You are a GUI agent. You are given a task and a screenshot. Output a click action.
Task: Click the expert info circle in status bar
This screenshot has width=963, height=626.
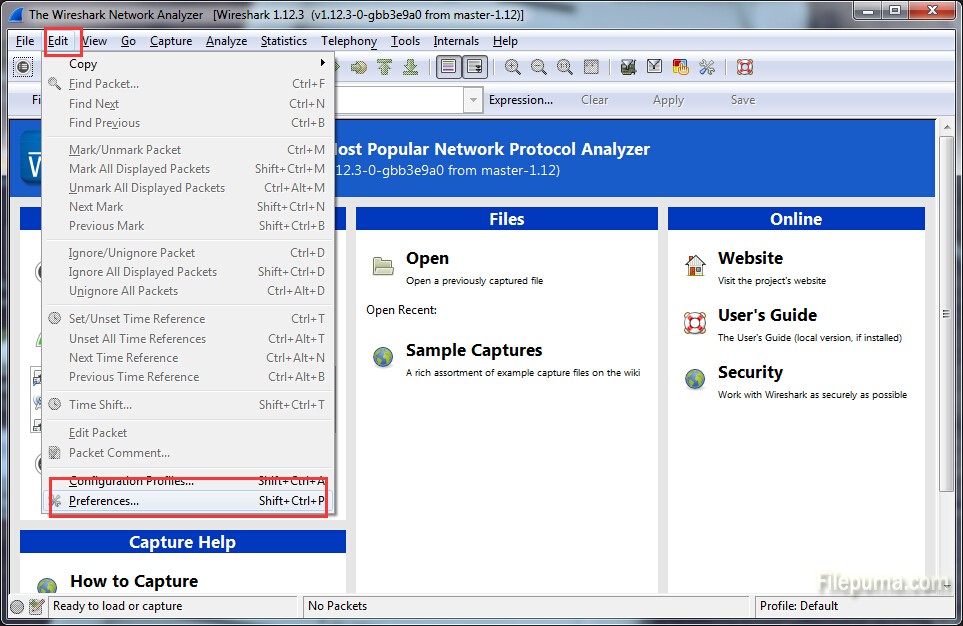pyautogui.click(x=17, y=606)
